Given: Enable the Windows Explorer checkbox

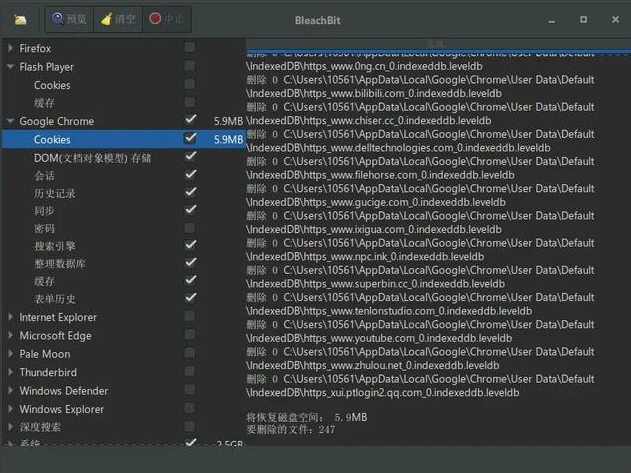Looking at the screenshot, I should pos(190,408).
